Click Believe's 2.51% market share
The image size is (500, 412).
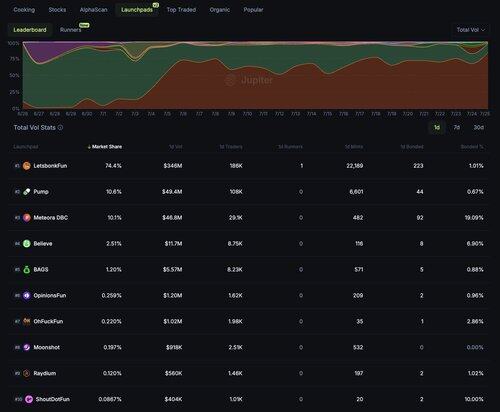coord(114,244)
